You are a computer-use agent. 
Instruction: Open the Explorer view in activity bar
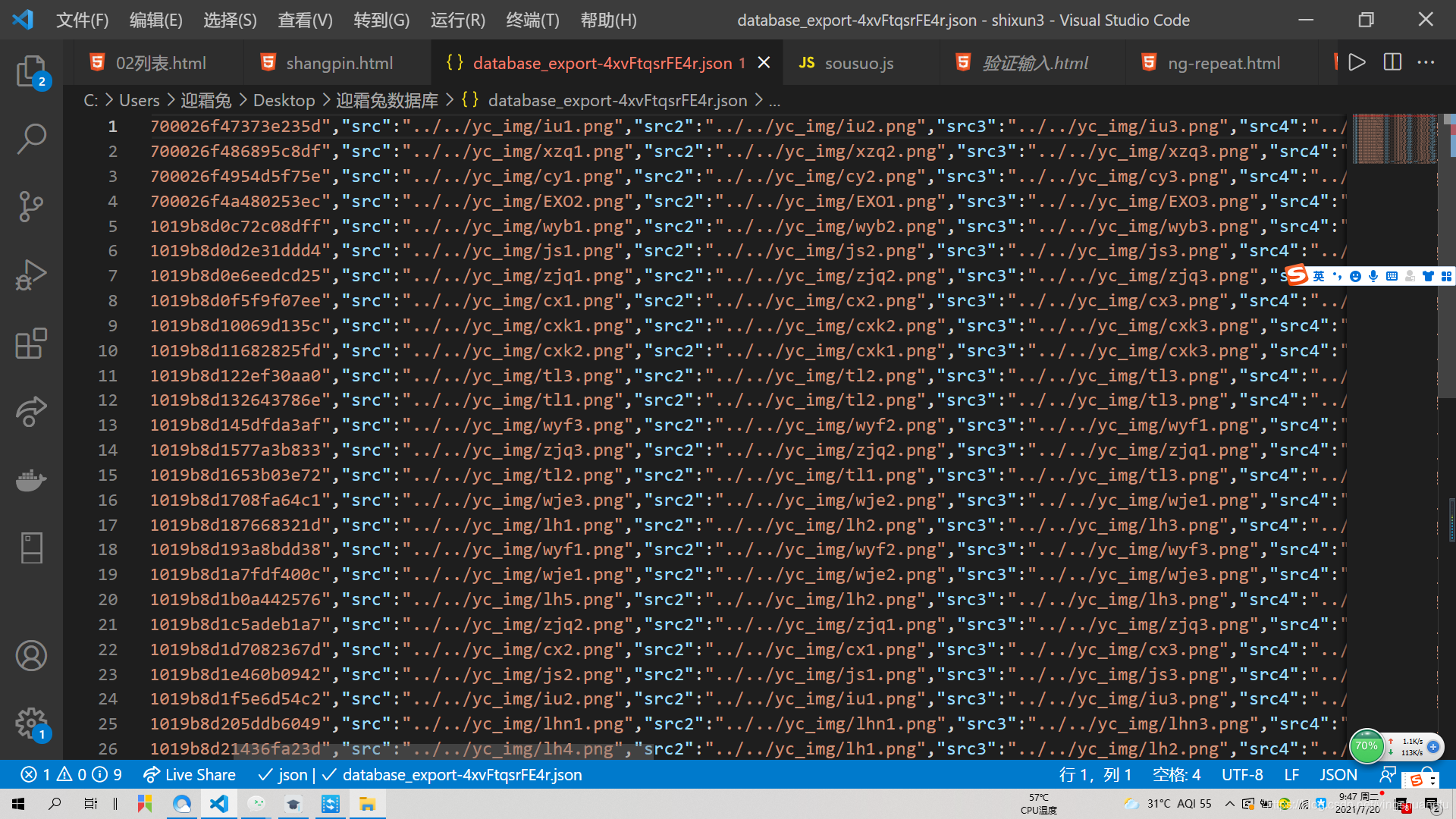31,71
